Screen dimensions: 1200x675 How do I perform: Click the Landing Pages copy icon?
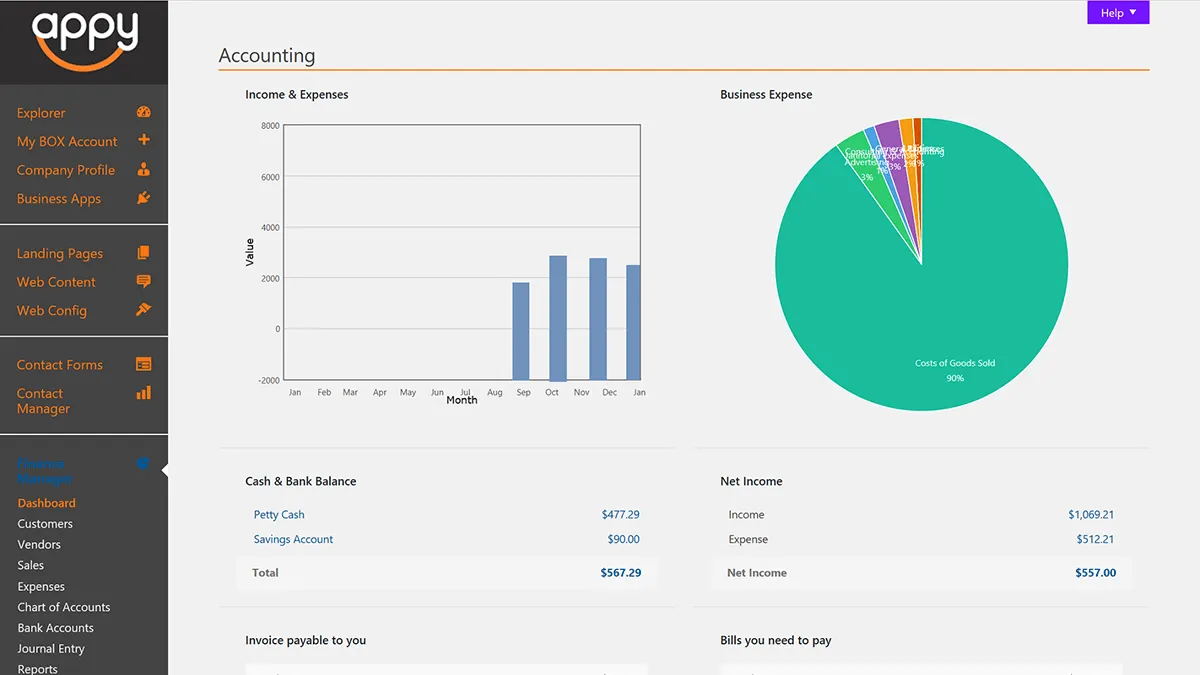point(143,253)
